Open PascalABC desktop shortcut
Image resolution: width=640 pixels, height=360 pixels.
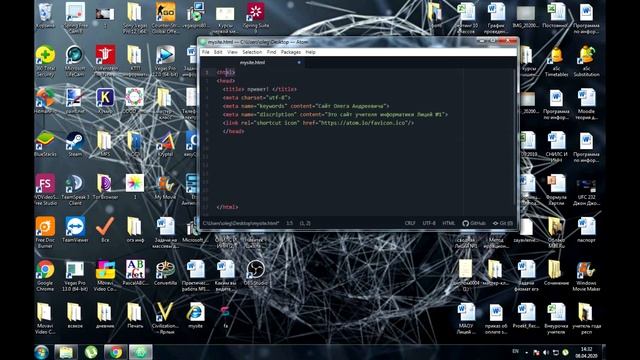coord(135,273)
